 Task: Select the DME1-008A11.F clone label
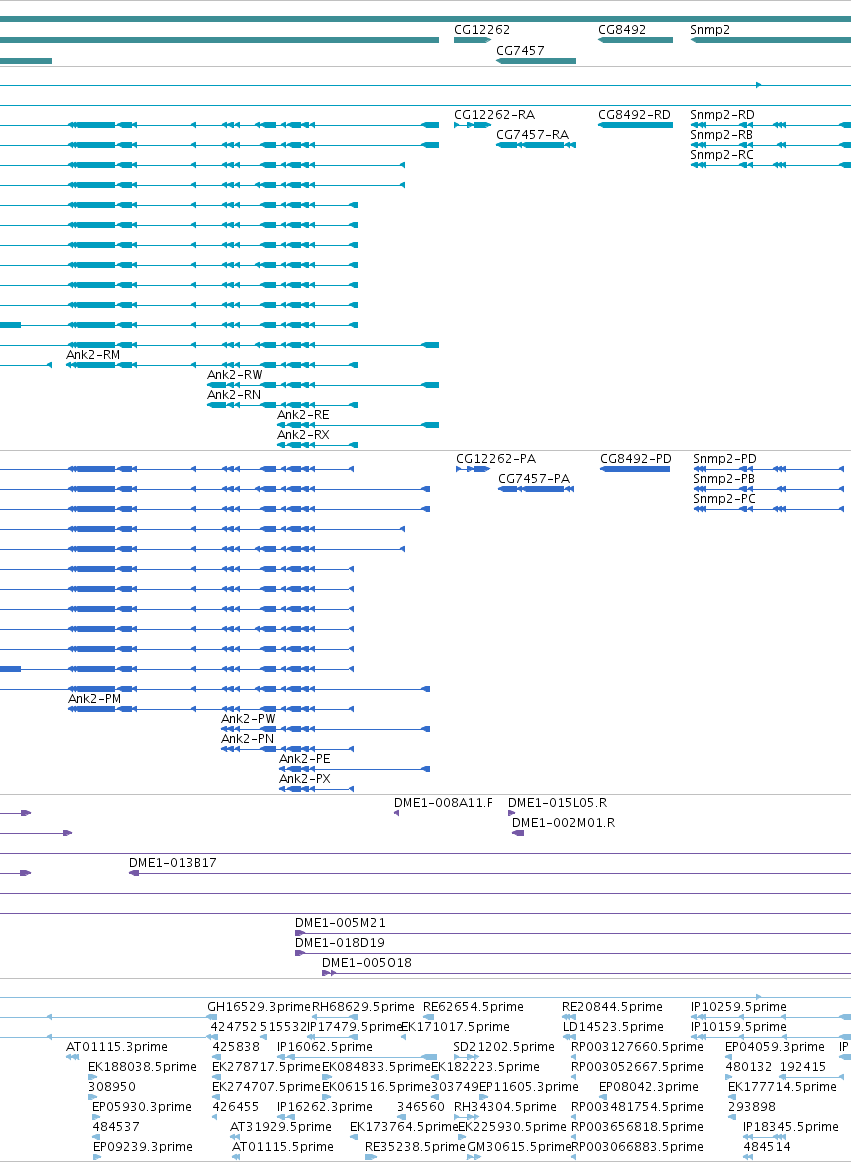(x=443, y=803)
